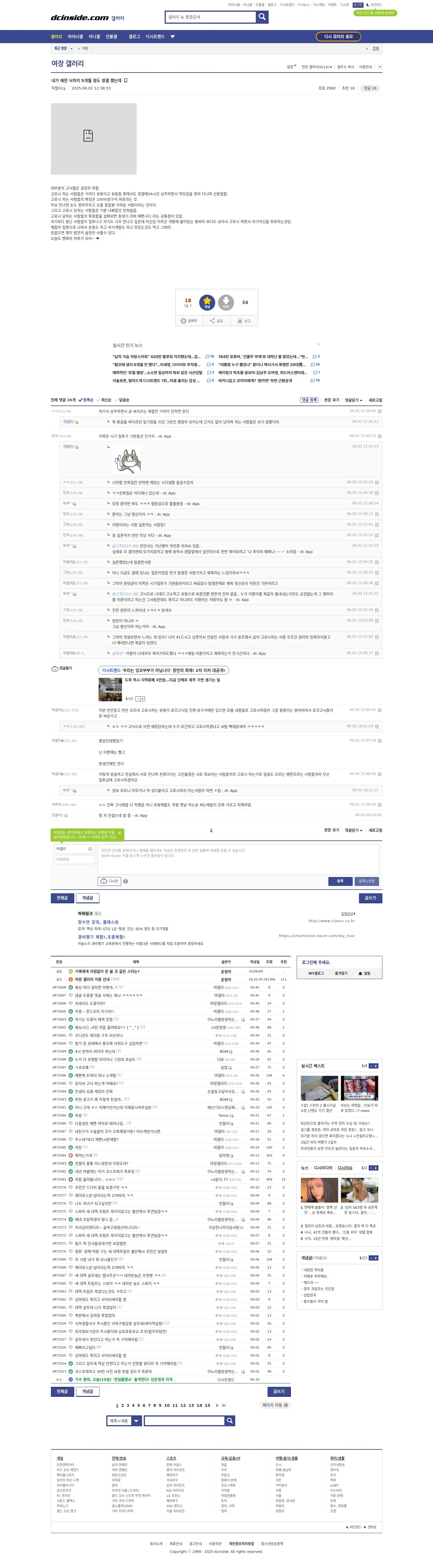Click next arrow in 뉴스 panel

[x=376, y=1168]
